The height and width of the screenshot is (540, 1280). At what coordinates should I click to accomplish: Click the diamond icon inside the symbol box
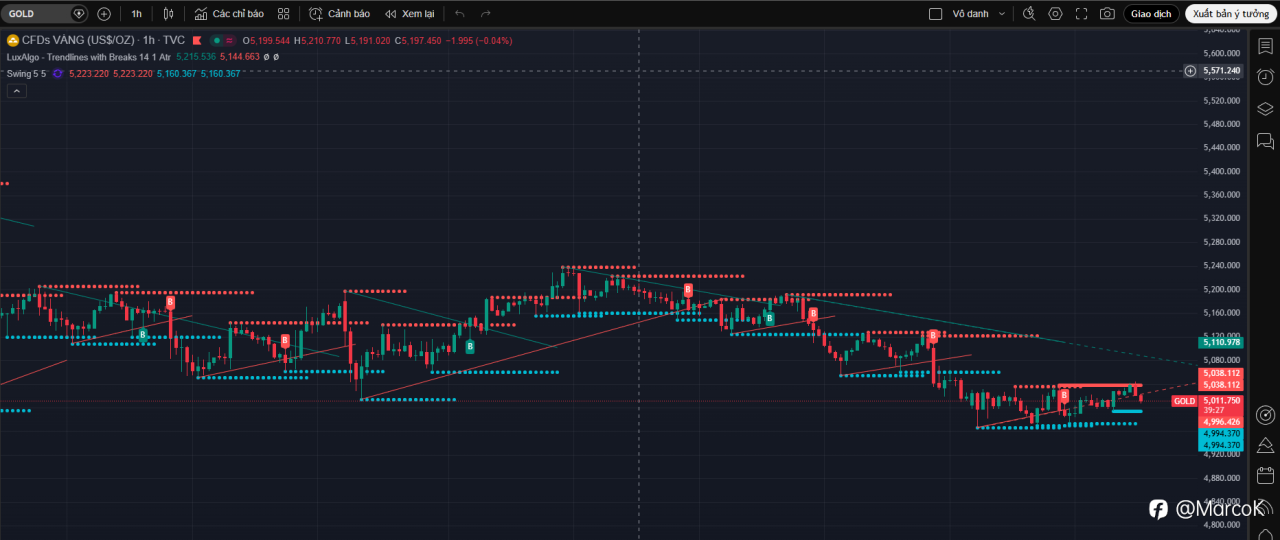pos(79,14)
